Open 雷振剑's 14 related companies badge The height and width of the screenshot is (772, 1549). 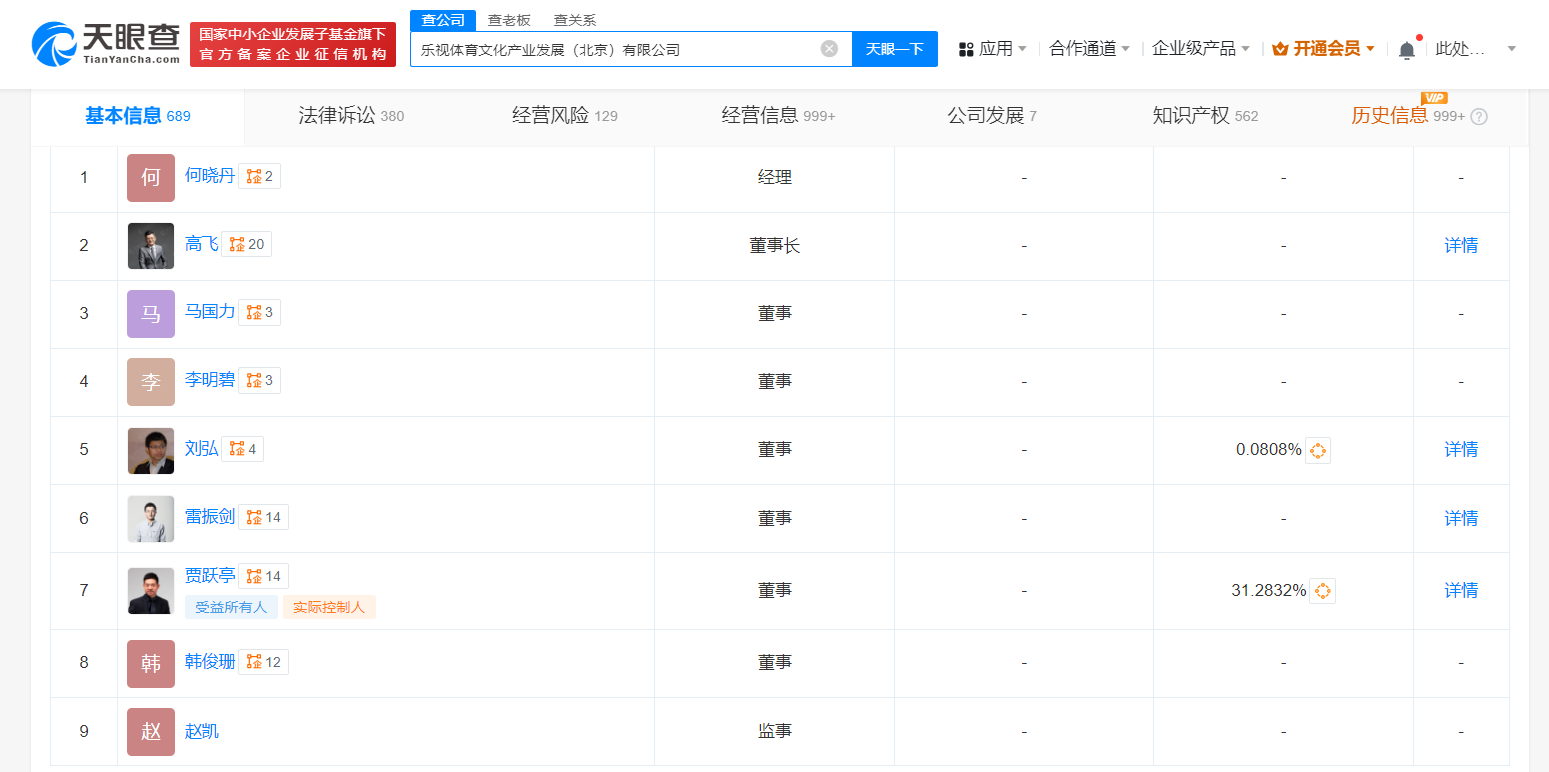[263, 518]
